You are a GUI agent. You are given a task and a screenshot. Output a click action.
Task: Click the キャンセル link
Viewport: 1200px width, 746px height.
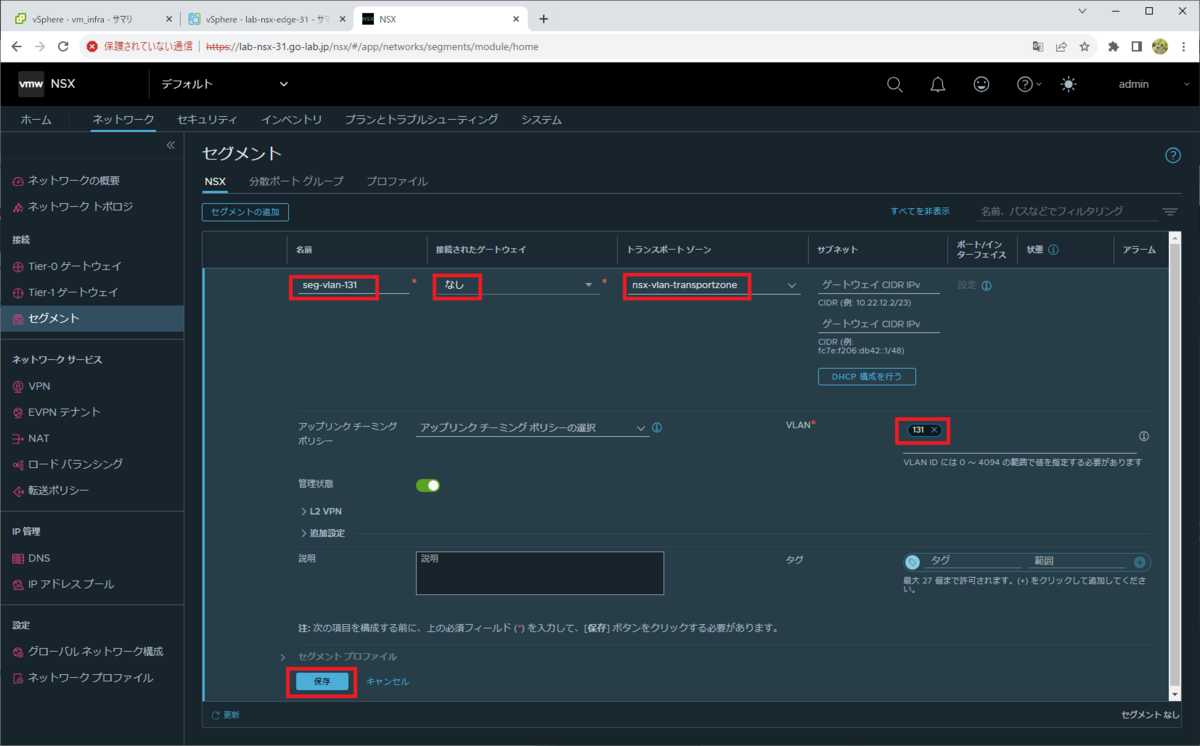coord(387,681)
